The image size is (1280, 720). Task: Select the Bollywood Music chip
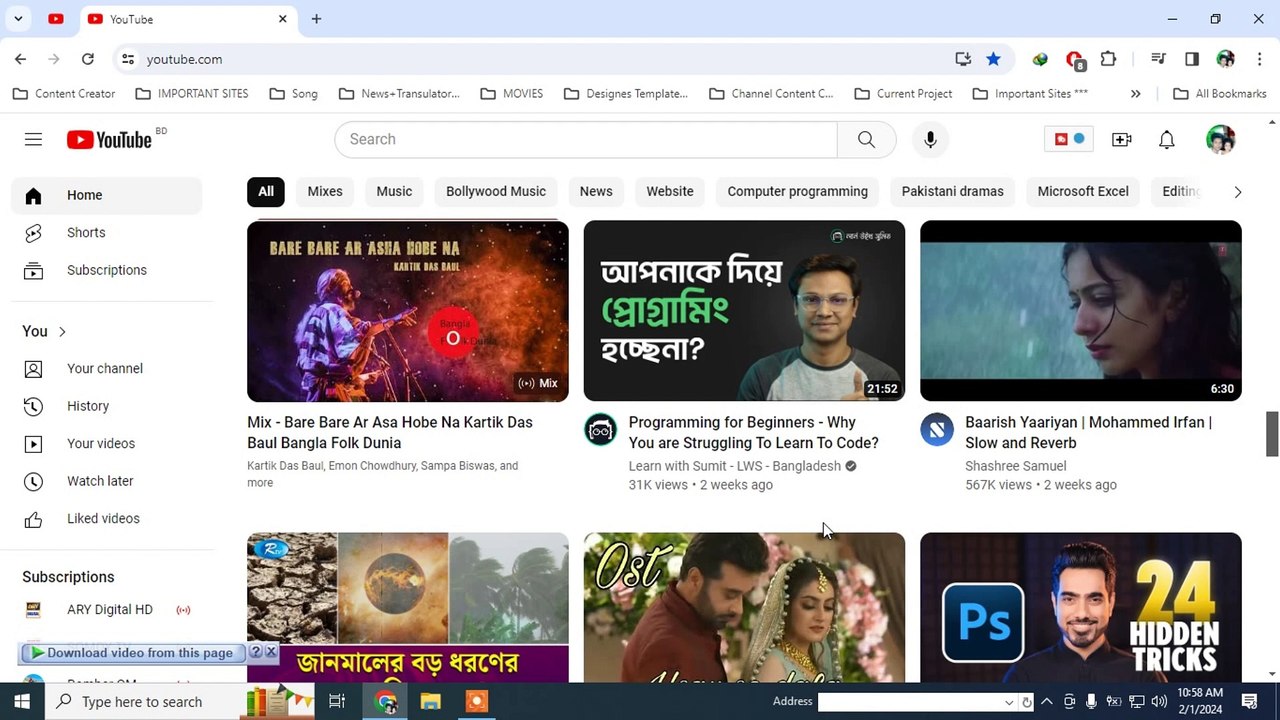tap(496, 191)
